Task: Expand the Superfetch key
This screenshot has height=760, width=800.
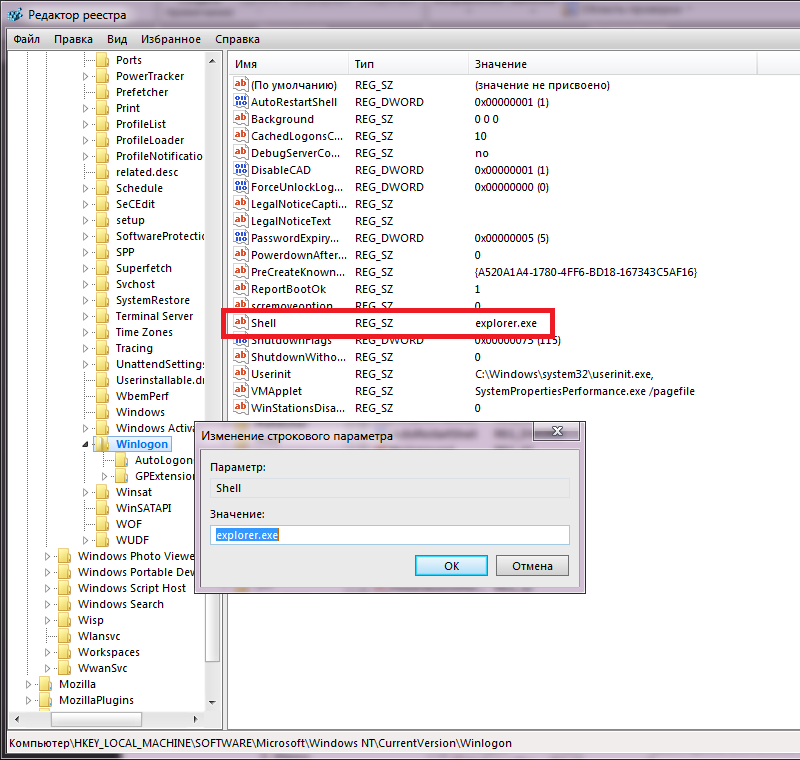Action: coord(86,268)
